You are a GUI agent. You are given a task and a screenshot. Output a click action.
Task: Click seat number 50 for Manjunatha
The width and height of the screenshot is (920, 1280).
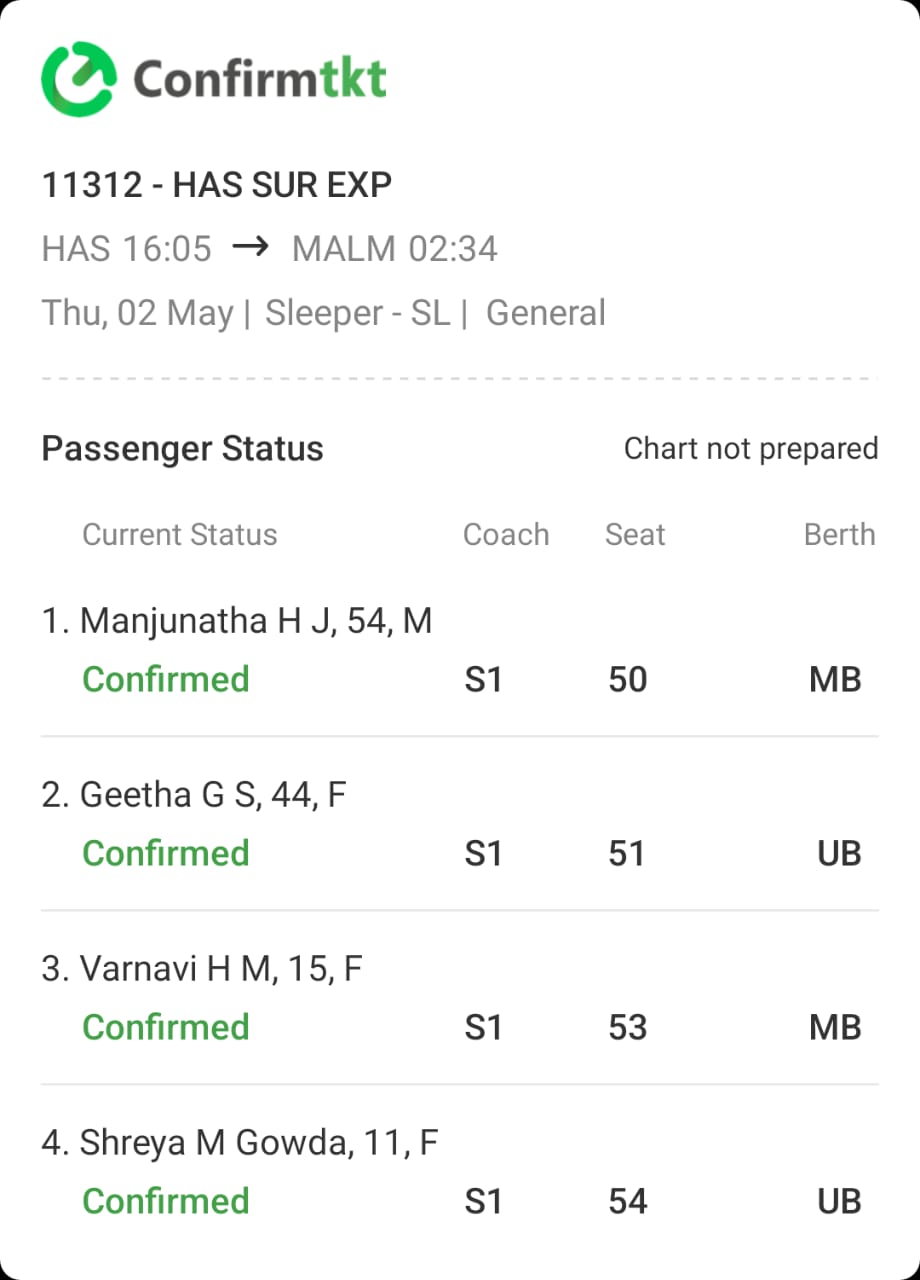[627, 679]
